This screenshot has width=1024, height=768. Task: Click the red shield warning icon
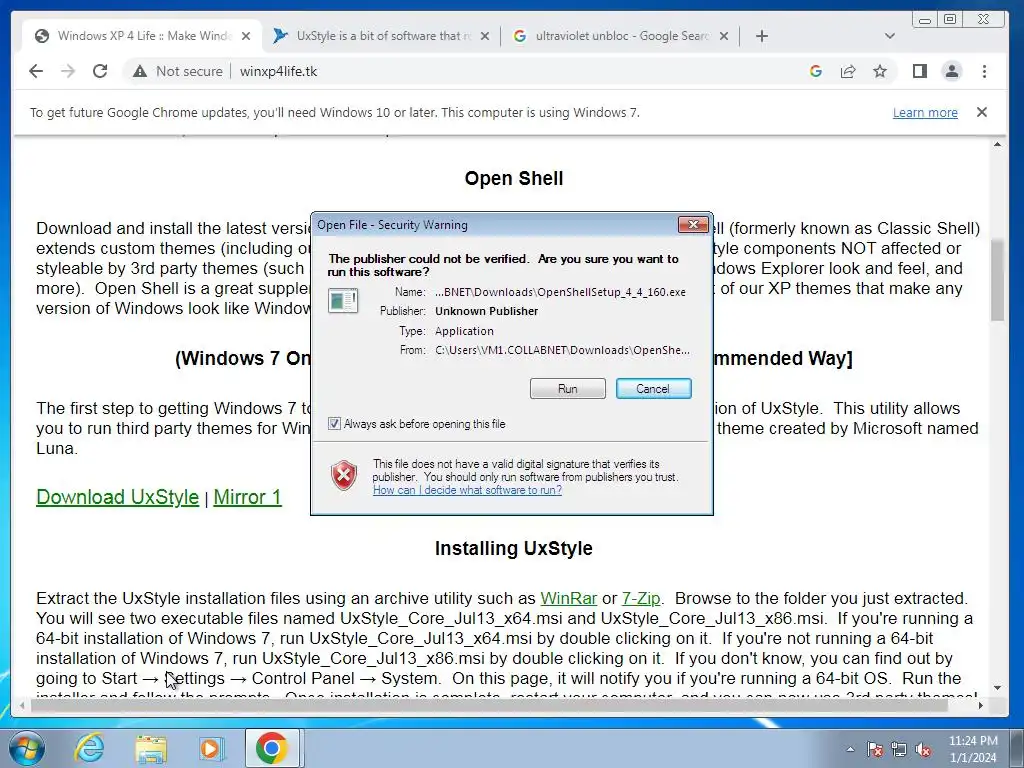click(x=344, y=475)
